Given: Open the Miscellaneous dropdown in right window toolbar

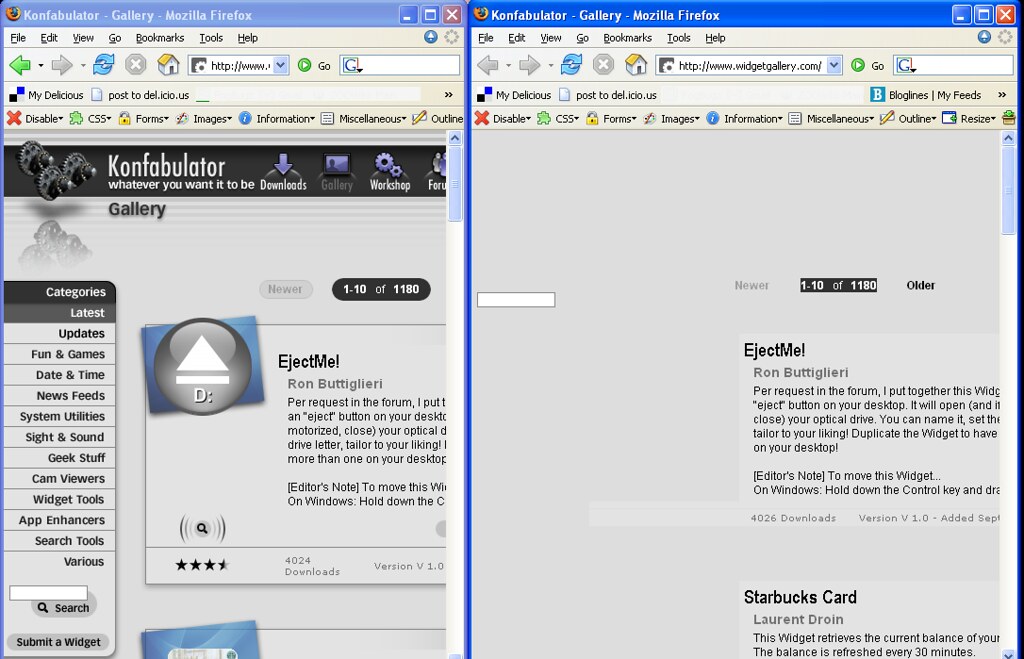Looking at the screenshot, I should pyautogui.click(x=831, y=118).
